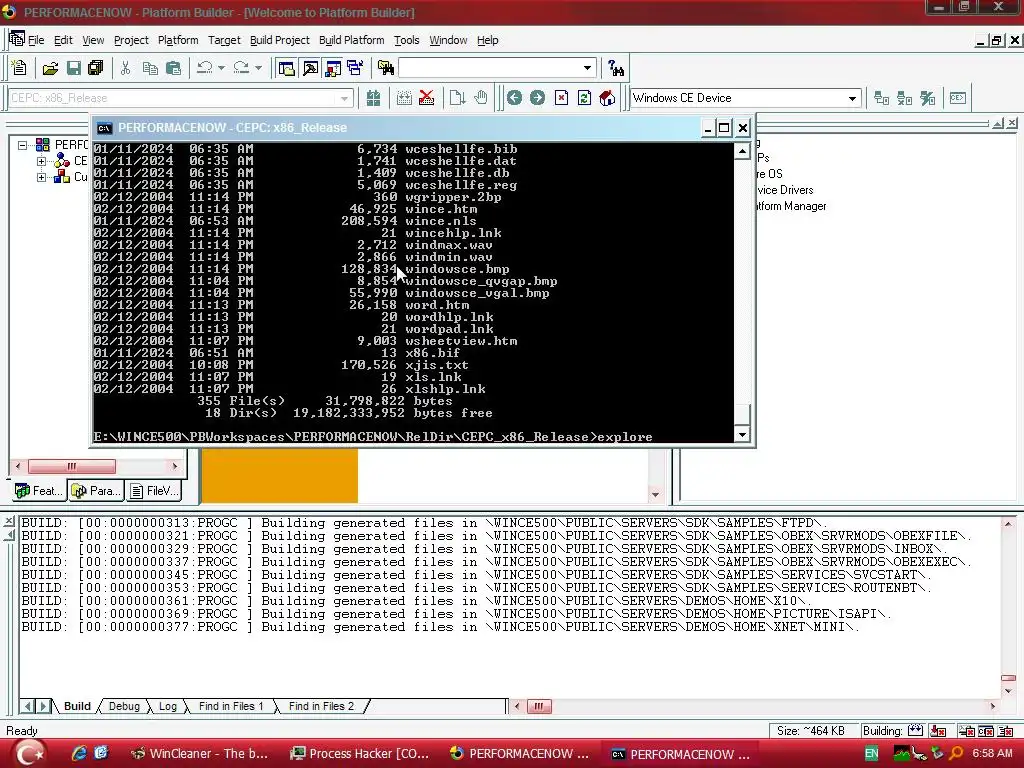Image resolution: width=1024 pixels, height=768 pixels.
Task: Click the EN language indicator in tray
Action: click(x=871, y=754)
